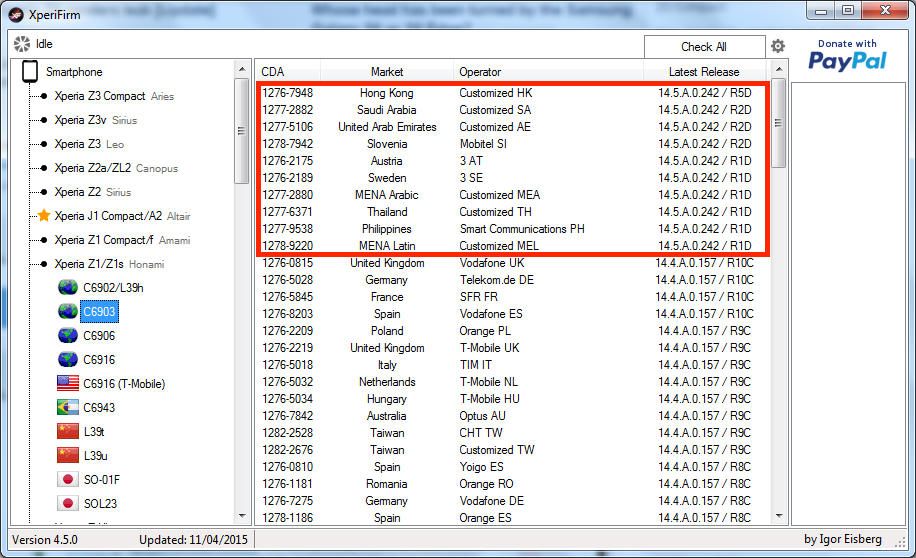
Task: Click the XperiFirm app icon in title bar
Action: click(16, 15)
